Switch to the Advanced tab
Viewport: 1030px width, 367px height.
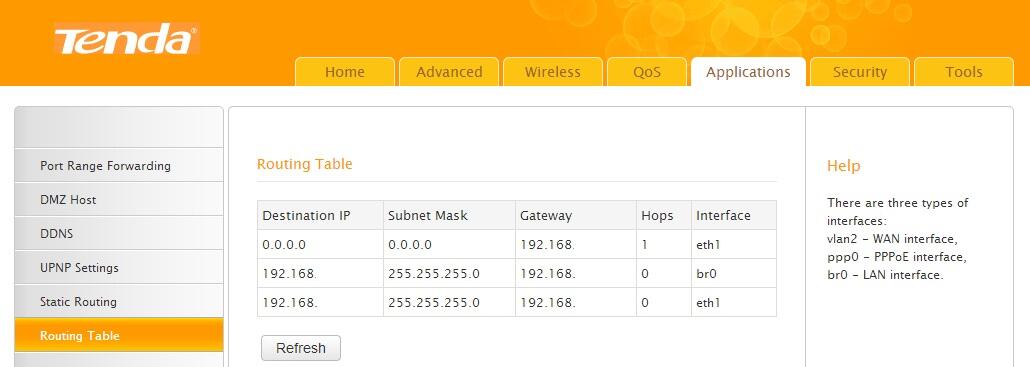click(x=449, y=72)
